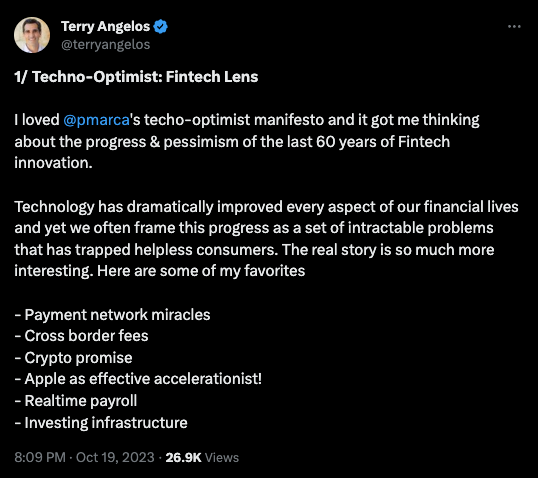
Task: Open Terry Angelos' profile picture
Action: [x=32, y=35]
